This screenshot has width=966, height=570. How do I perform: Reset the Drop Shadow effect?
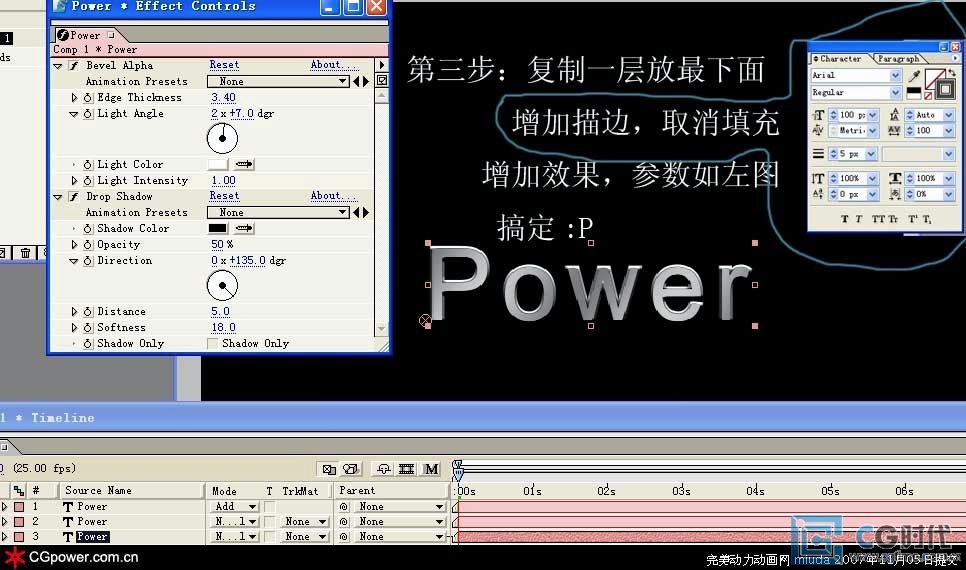(224, 196)
